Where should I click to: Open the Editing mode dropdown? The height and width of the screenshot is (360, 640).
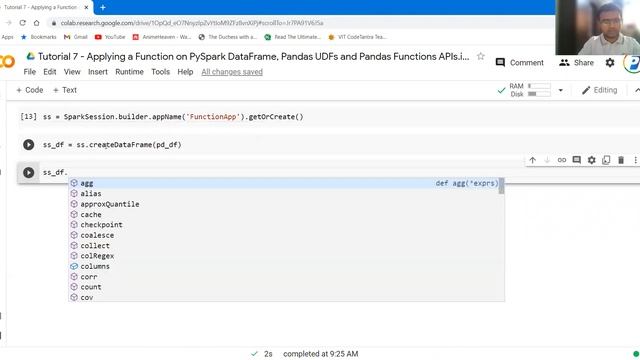pos(599,90)
